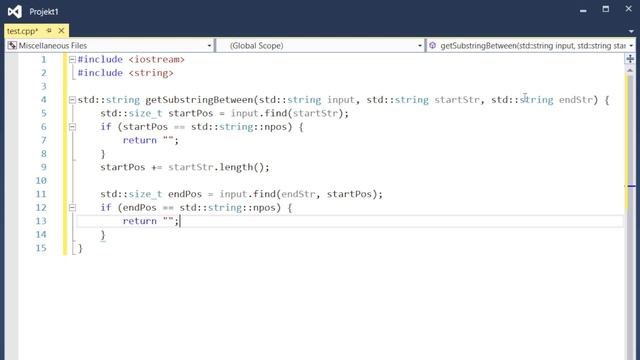Open the getSubstringBetween member dropdown

click(530, 45)
